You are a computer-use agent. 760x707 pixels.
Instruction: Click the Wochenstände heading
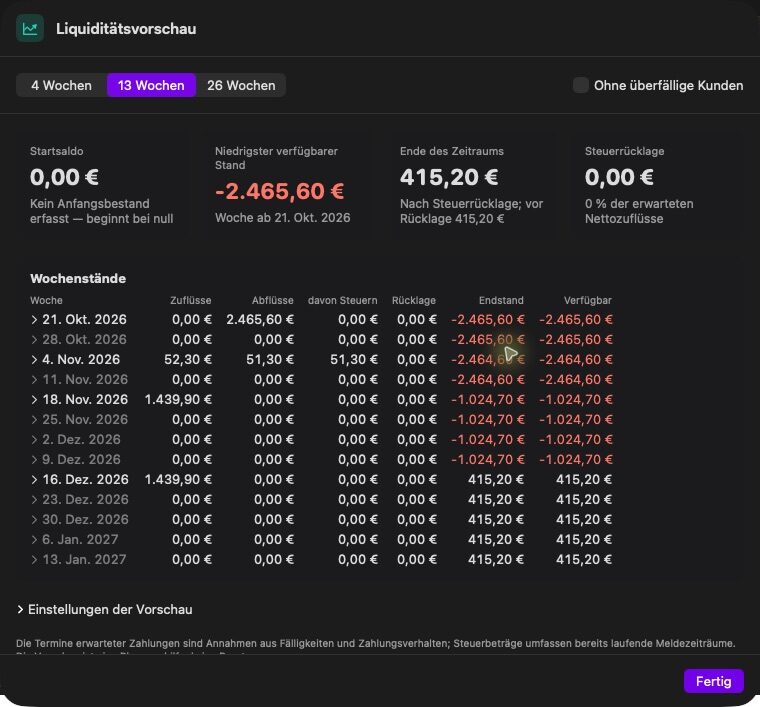(x=78, y=279)
